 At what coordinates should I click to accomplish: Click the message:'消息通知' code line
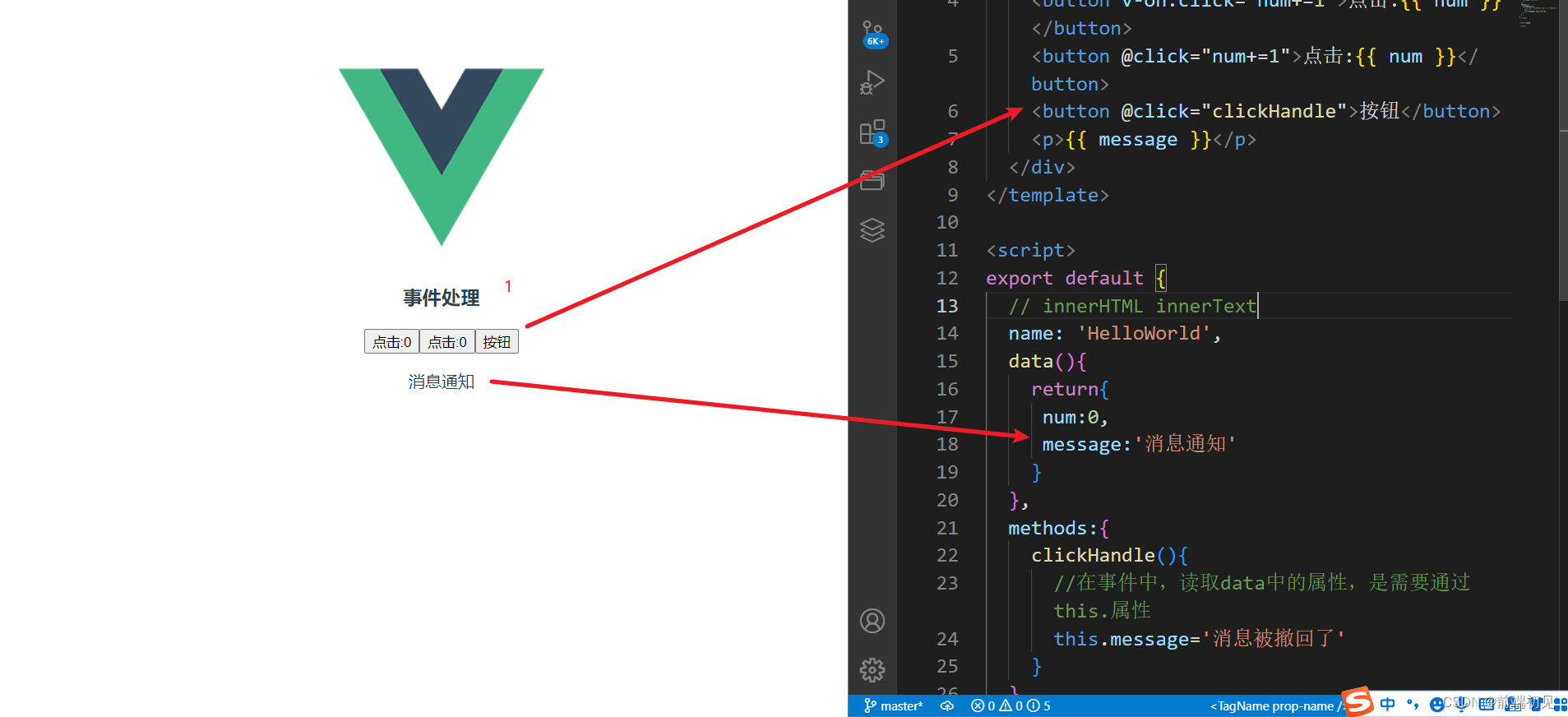pos(1139,444)
